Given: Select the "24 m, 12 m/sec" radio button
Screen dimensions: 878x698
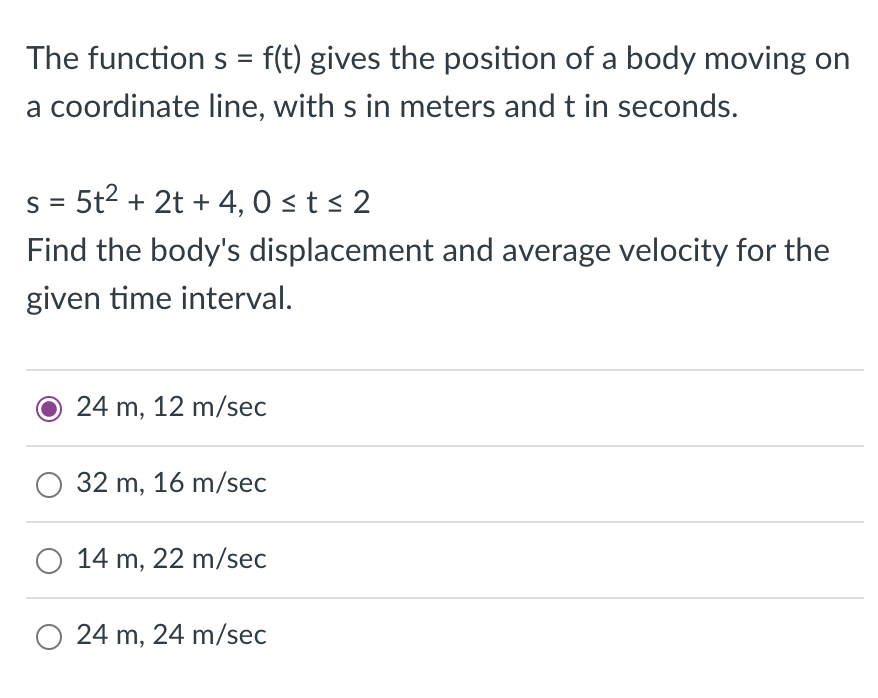Looking at the screenshot, I should click(49, 409).
